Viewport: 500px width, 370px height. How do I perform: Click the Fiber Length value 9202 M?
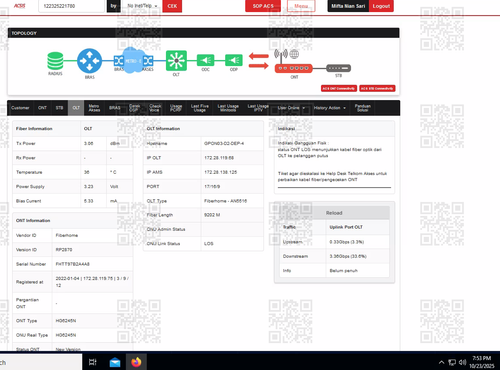pyautogui.click(x=212, y=215)
